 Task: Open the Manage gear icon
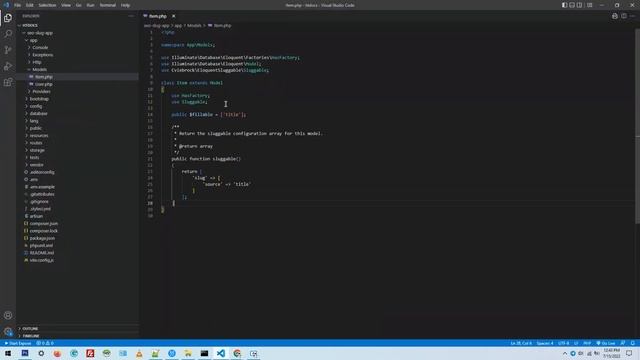pyautogui.click(x=8, y=331)
